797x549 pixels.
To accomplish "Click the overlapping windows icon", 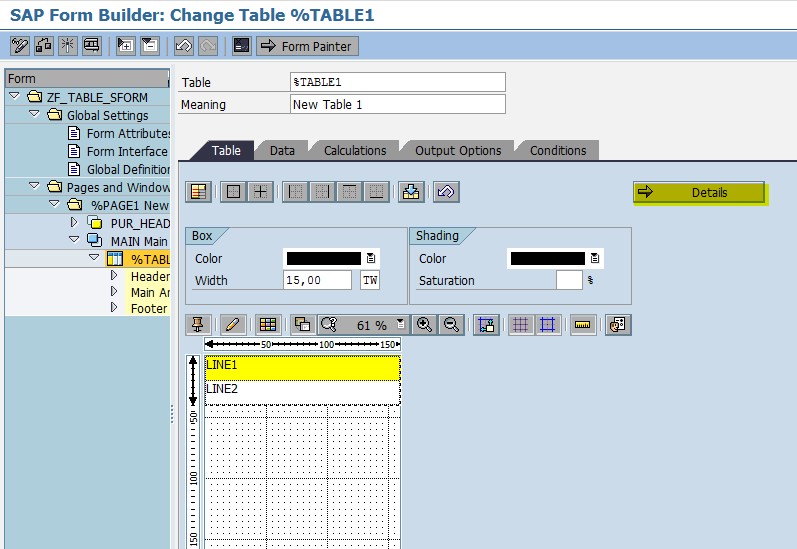I will pos(302,324).
